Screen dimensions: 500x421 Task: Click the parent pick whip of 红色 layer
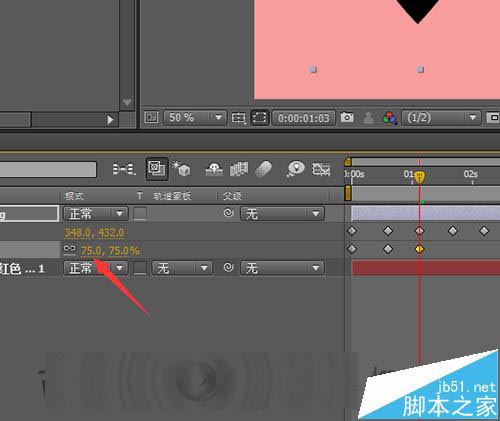tap(228, 267)
